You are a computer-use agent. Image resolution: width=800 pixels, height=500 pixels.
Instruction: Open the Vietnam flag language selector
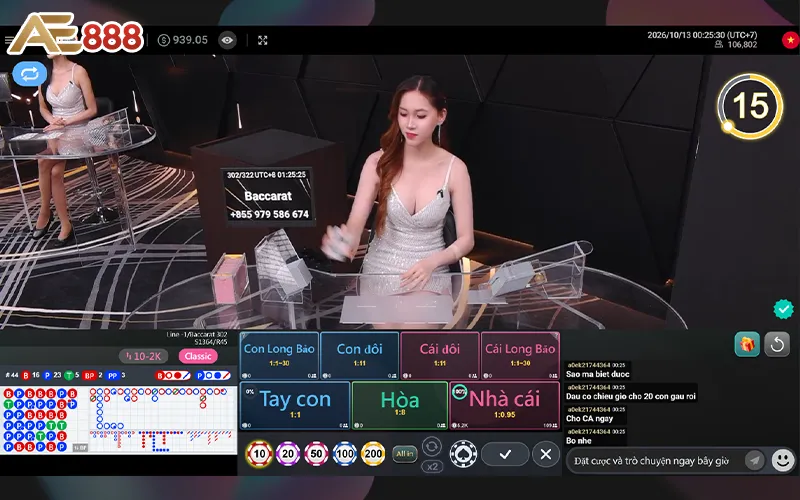(x=790, y=40)
